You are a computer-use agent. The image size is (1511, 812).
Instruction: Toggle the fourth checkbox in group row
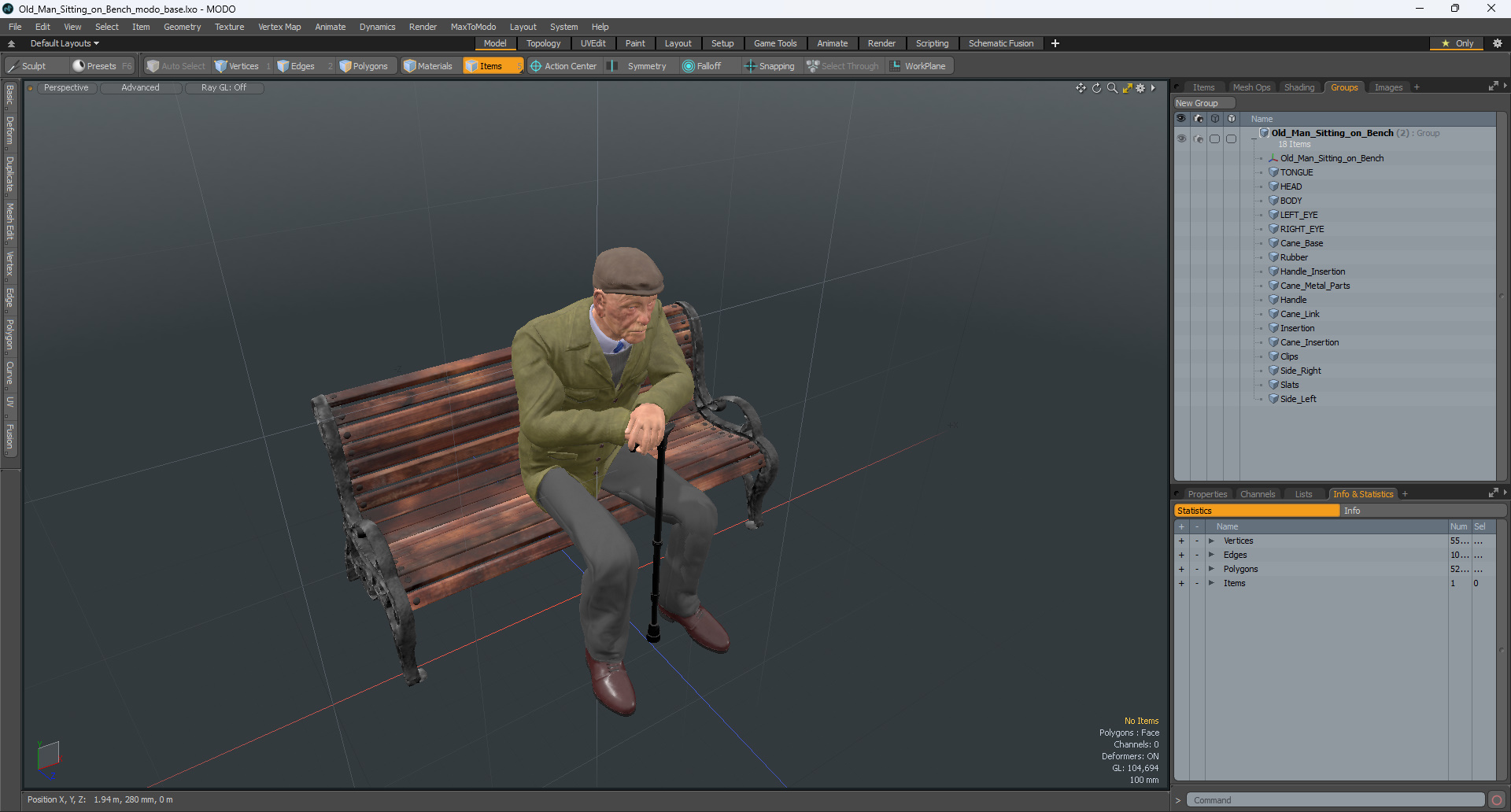[1232, 138]
